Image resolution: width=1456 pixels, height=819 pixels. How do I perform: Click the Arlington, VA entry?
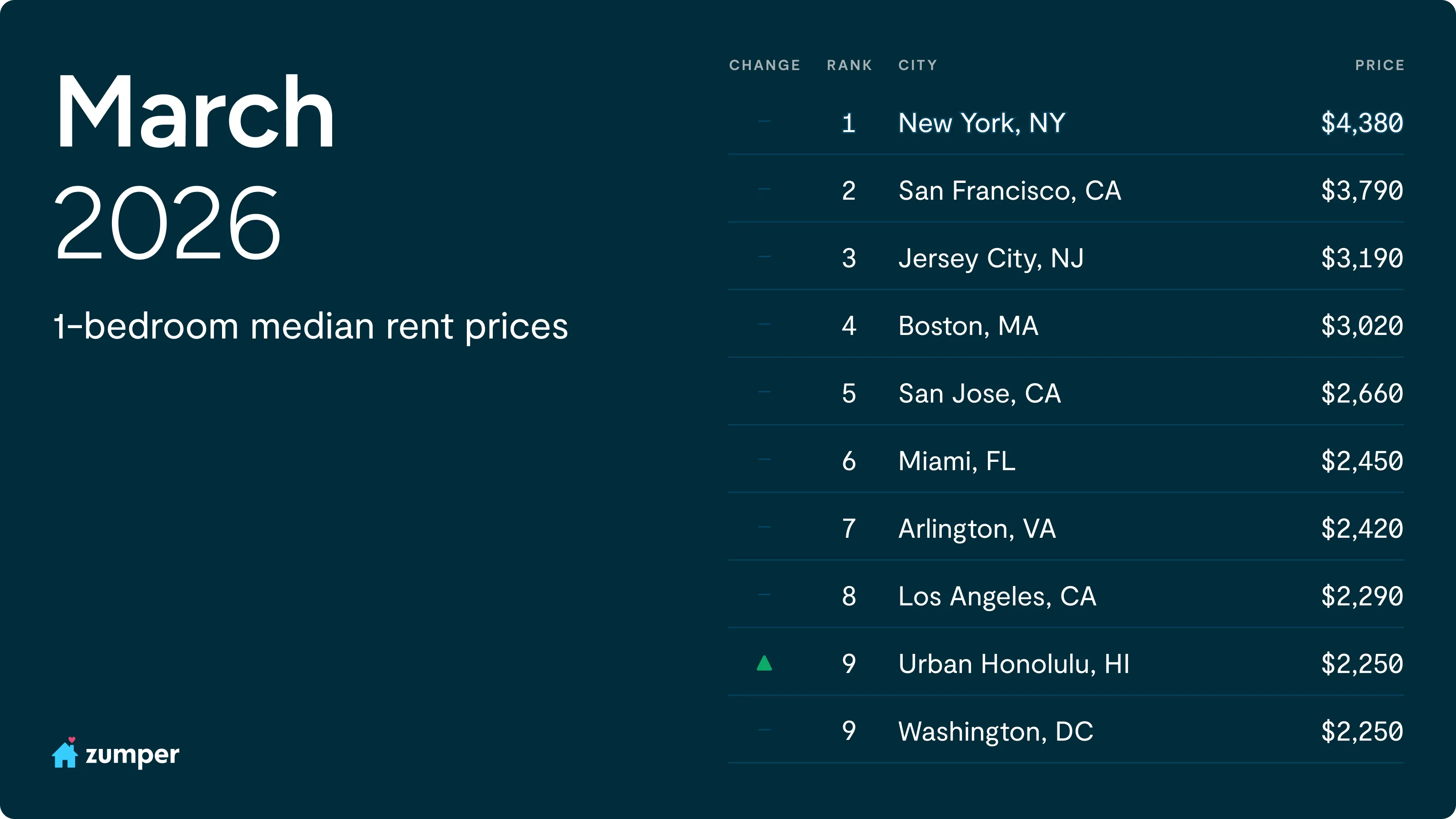(977, 528)
